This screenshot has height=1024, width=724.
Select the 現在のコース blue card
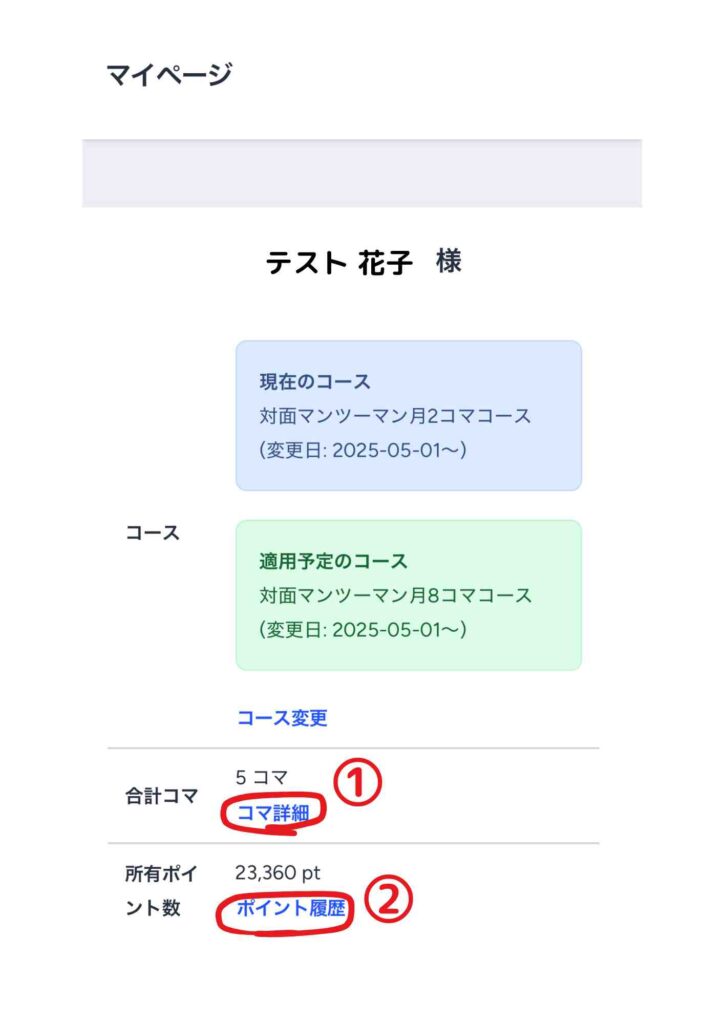click(409, 415)
